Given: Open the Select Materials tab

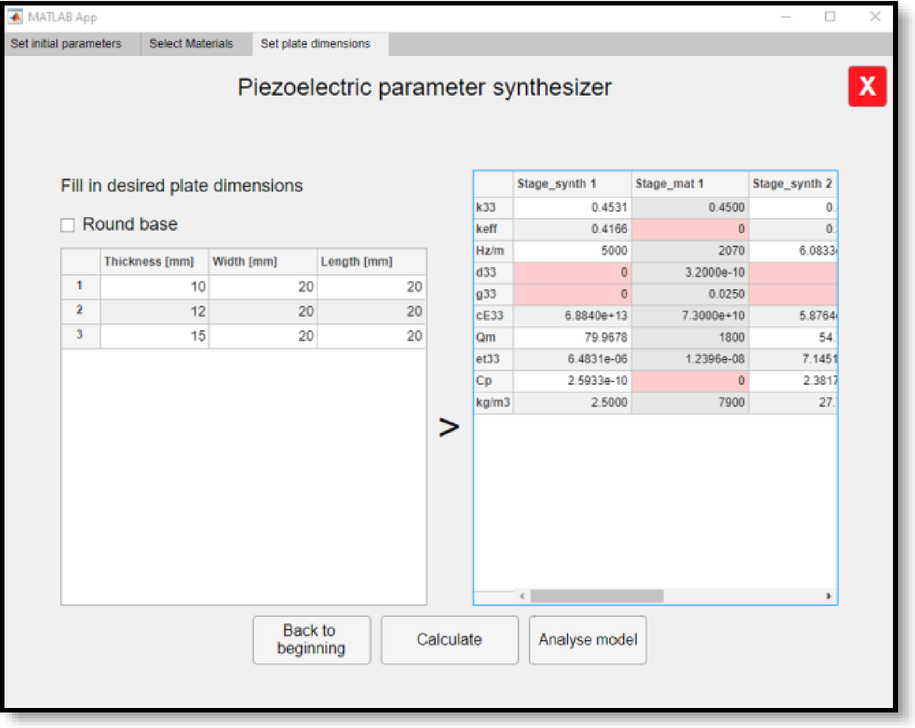Looking at the screenshot, I should pos(191,44).
